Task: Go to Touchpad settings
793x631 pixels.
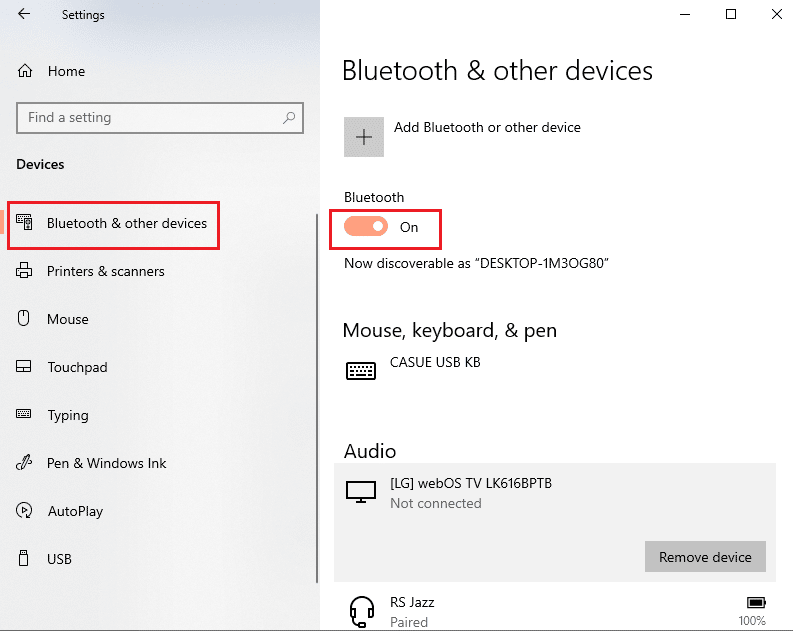Action: [x=77, y=367]
